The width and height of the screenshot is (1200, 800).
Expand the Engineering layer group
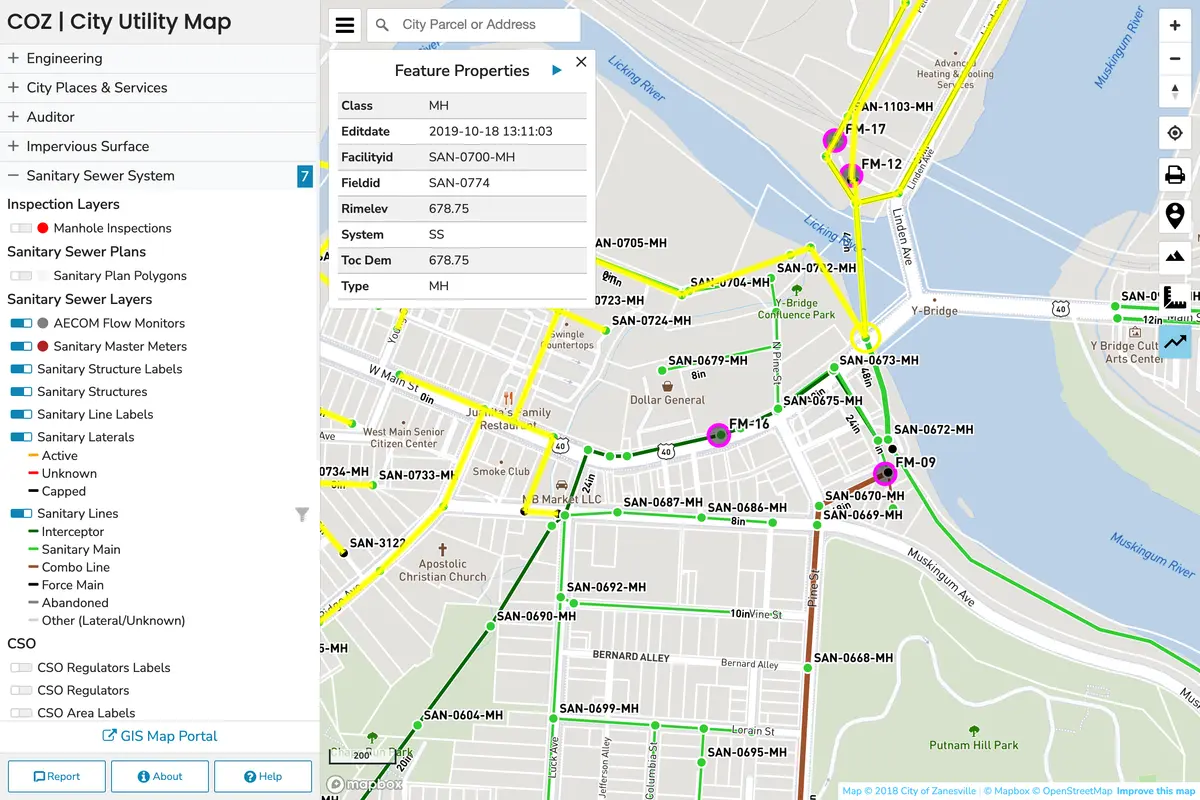tap(14, 59)
